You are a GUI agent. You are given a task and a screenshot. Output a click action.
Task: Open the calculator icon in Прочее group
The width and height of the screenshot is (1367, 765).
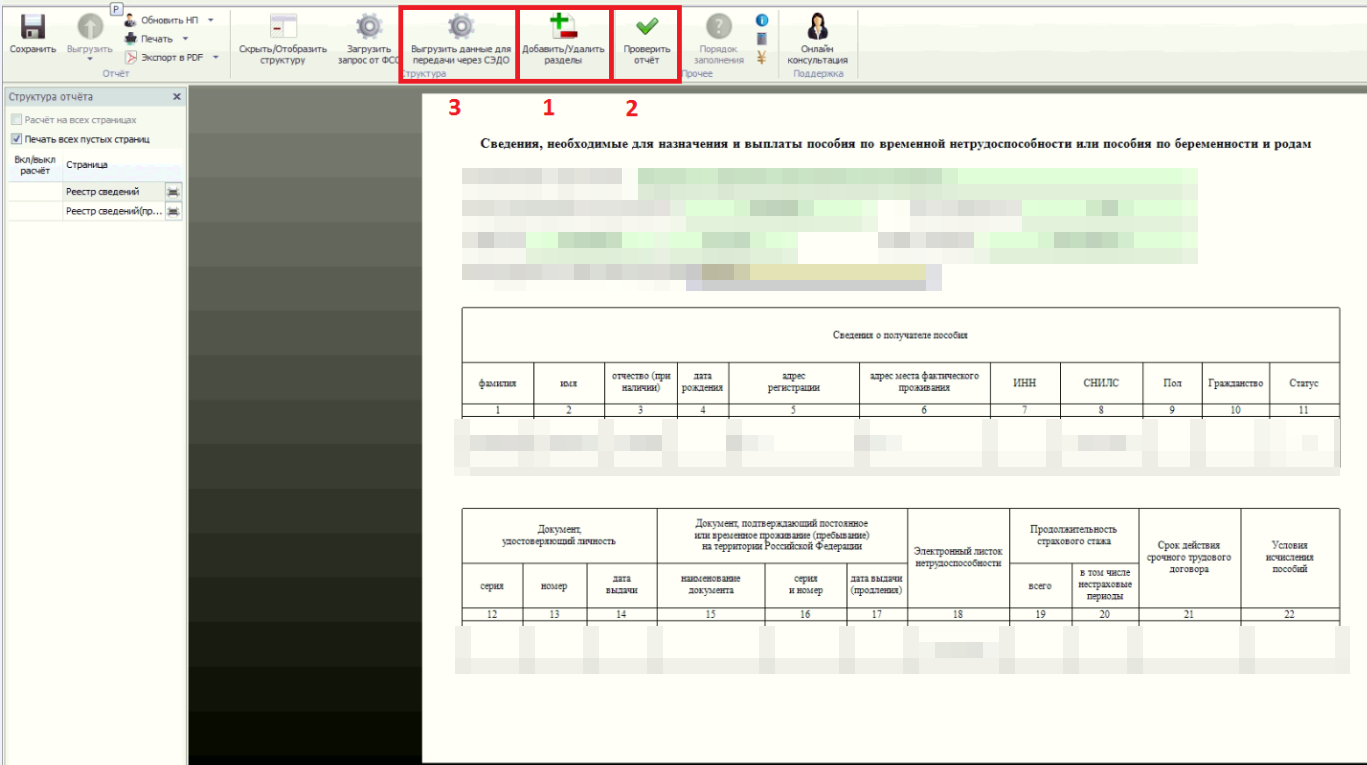click(x=762, y=39)
